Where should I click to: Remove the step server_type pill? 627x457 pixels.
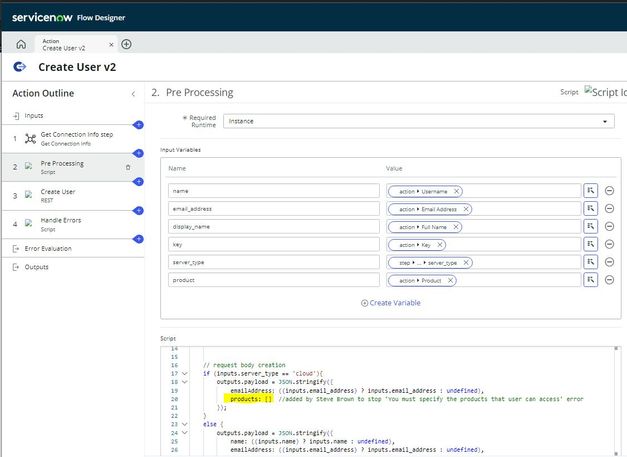466,263
